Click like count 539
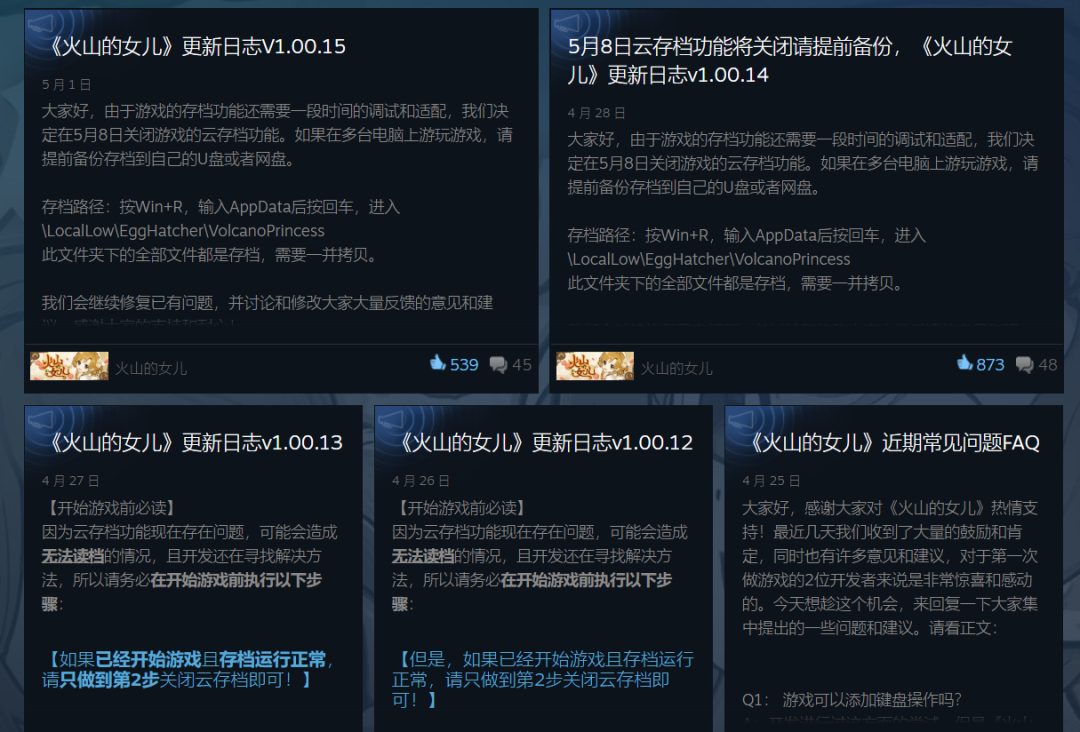1080x732 pixels. [x=464, y=365]
